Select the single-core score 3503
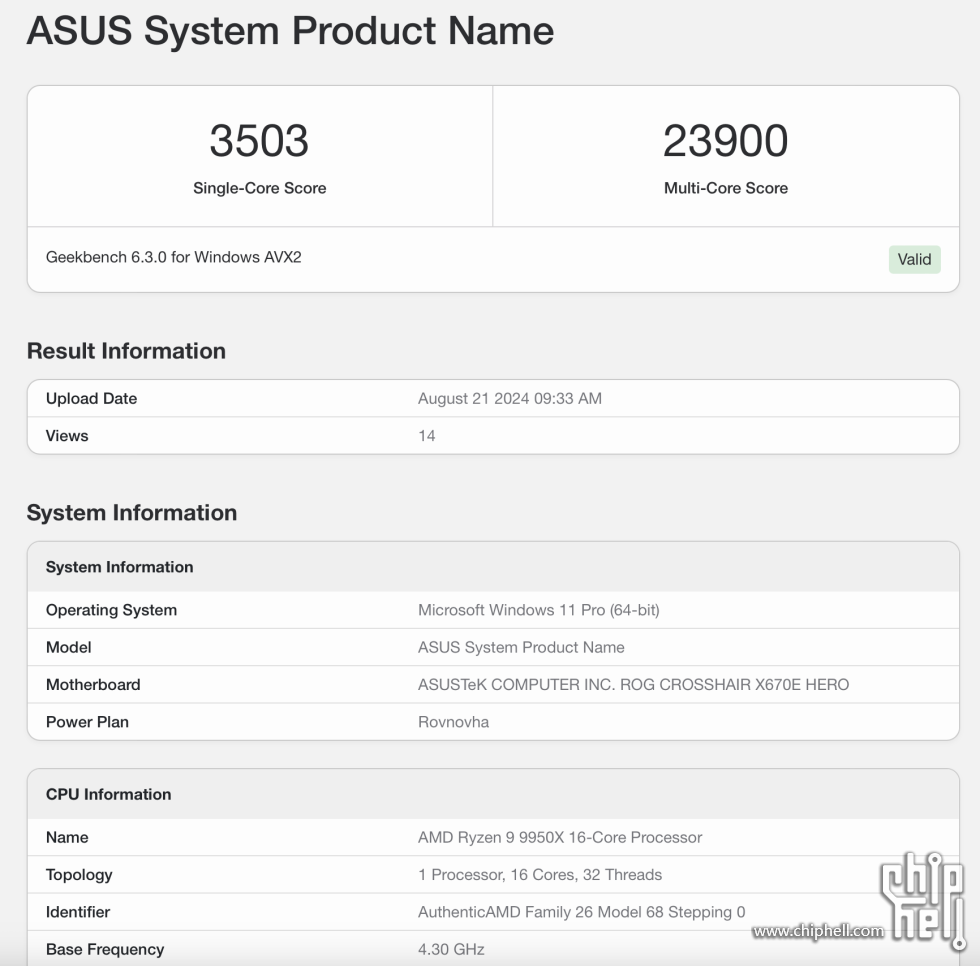The height and width of the screenshot is (966, 980). coord(259,141)
